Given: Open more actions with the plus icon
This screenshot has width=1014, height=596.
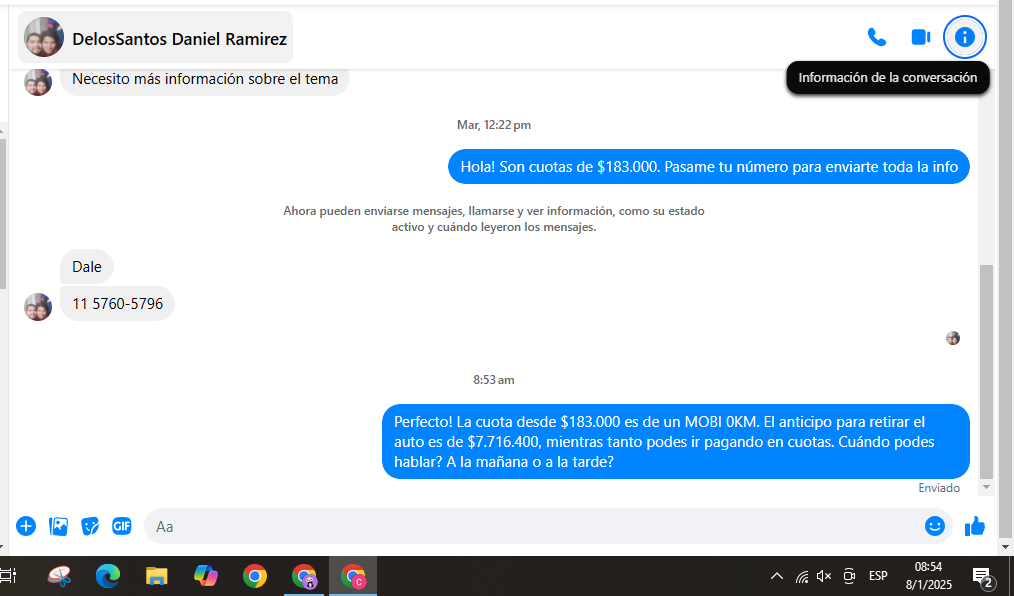Looking at the screenshot, I should pyautogui.click(x=26, y=526).
